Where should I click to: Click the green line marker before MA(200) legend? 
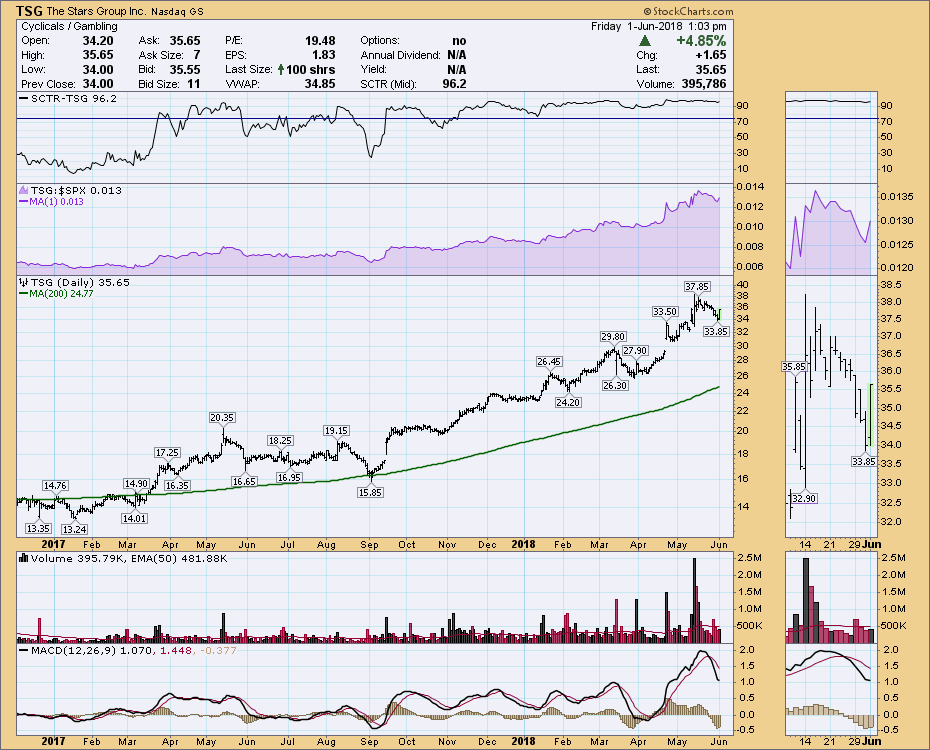(x=24, y=293)
